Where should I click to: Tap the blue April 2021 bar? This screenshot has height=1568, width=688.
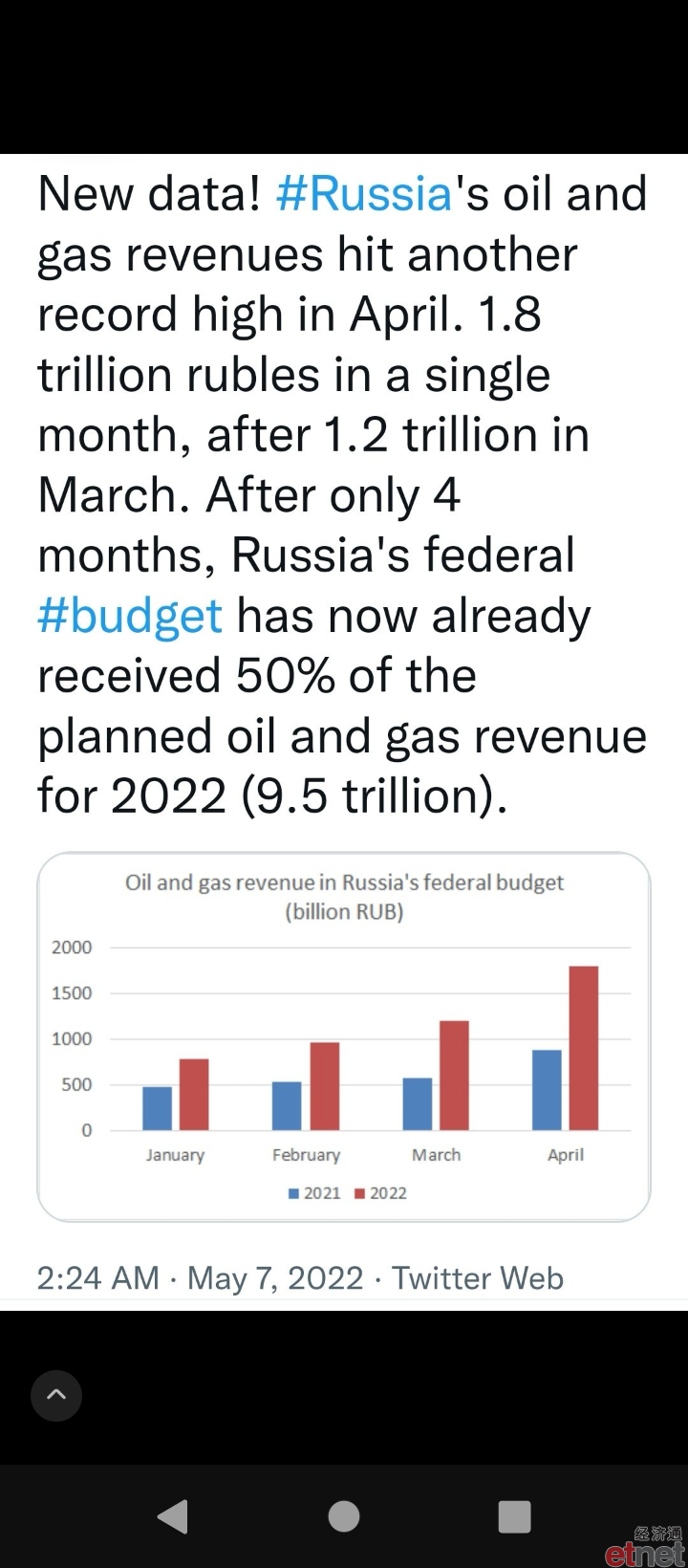[x=547, y=1090]
